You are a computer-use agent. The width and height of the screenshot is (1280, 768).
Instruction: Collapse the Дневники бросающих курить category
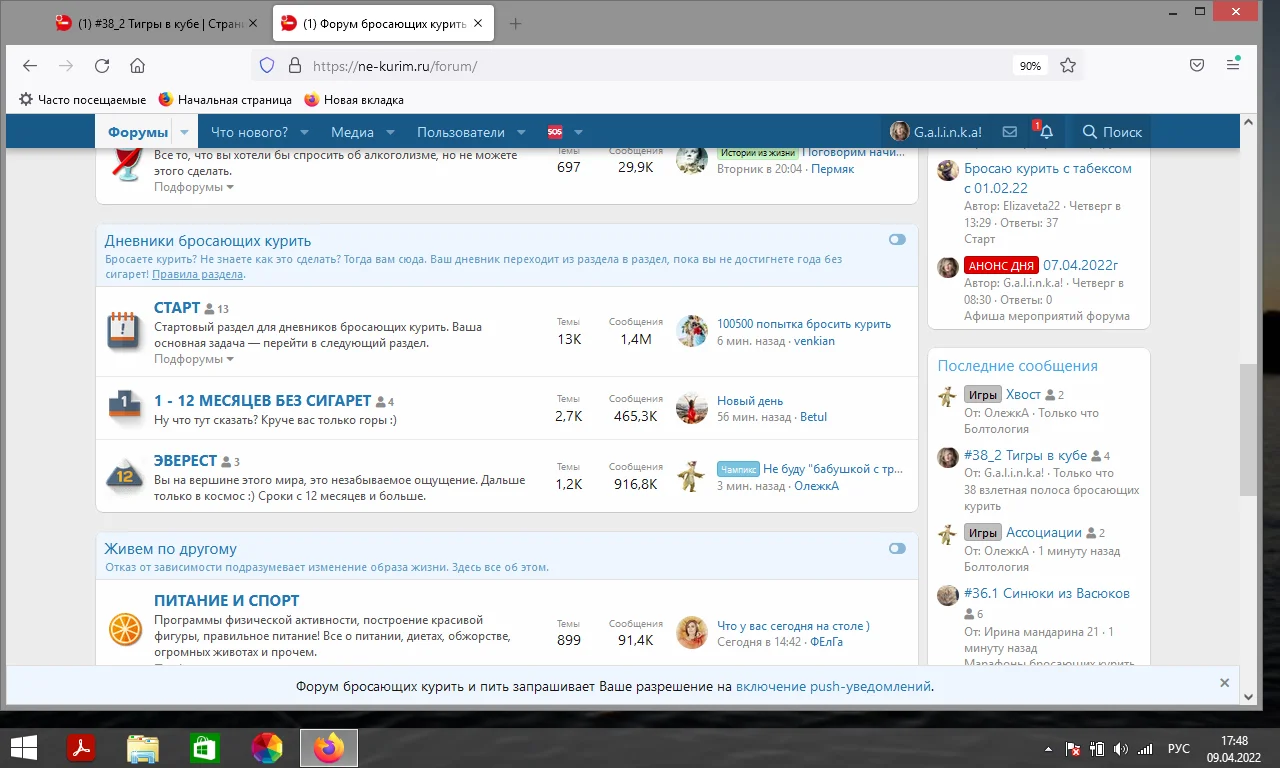(897, 240)
